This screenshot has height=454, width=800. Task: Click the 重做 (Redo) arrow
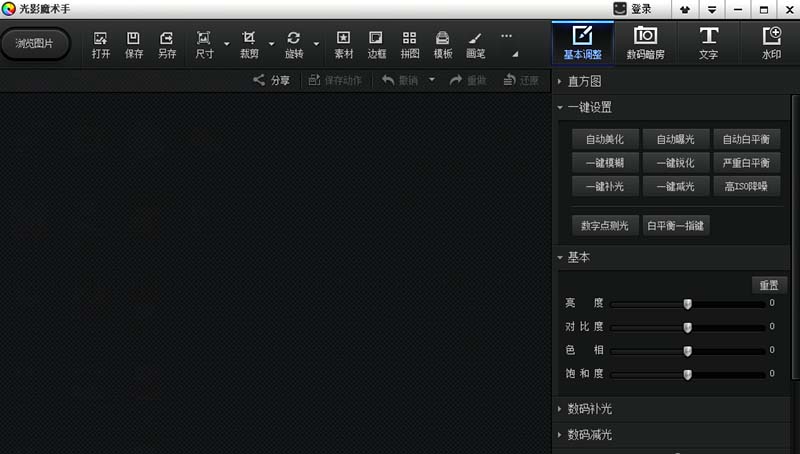pyautogui.click(x=456, y=80)
